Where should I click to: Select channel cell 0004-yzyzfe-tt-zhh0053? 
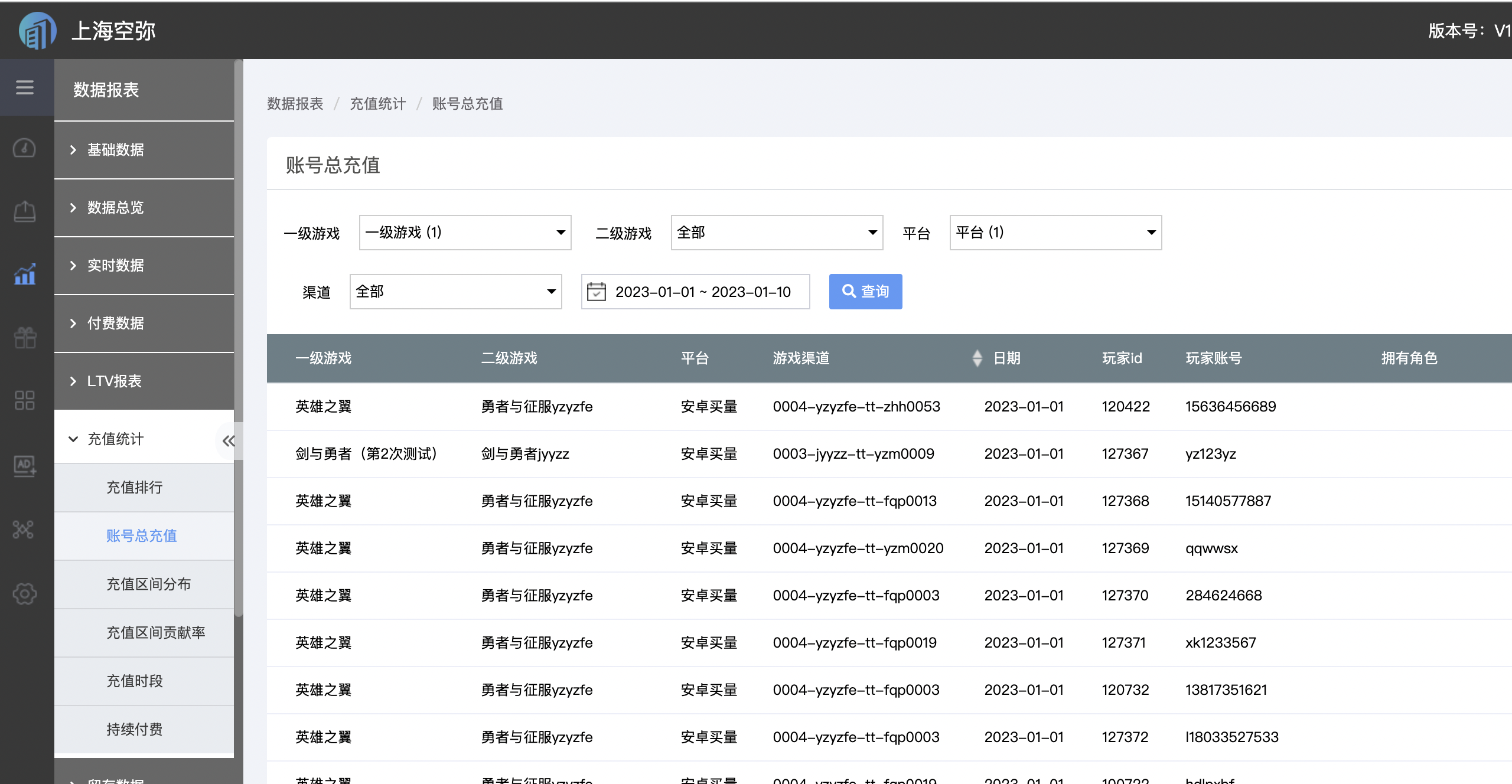(x=856, y=407)
